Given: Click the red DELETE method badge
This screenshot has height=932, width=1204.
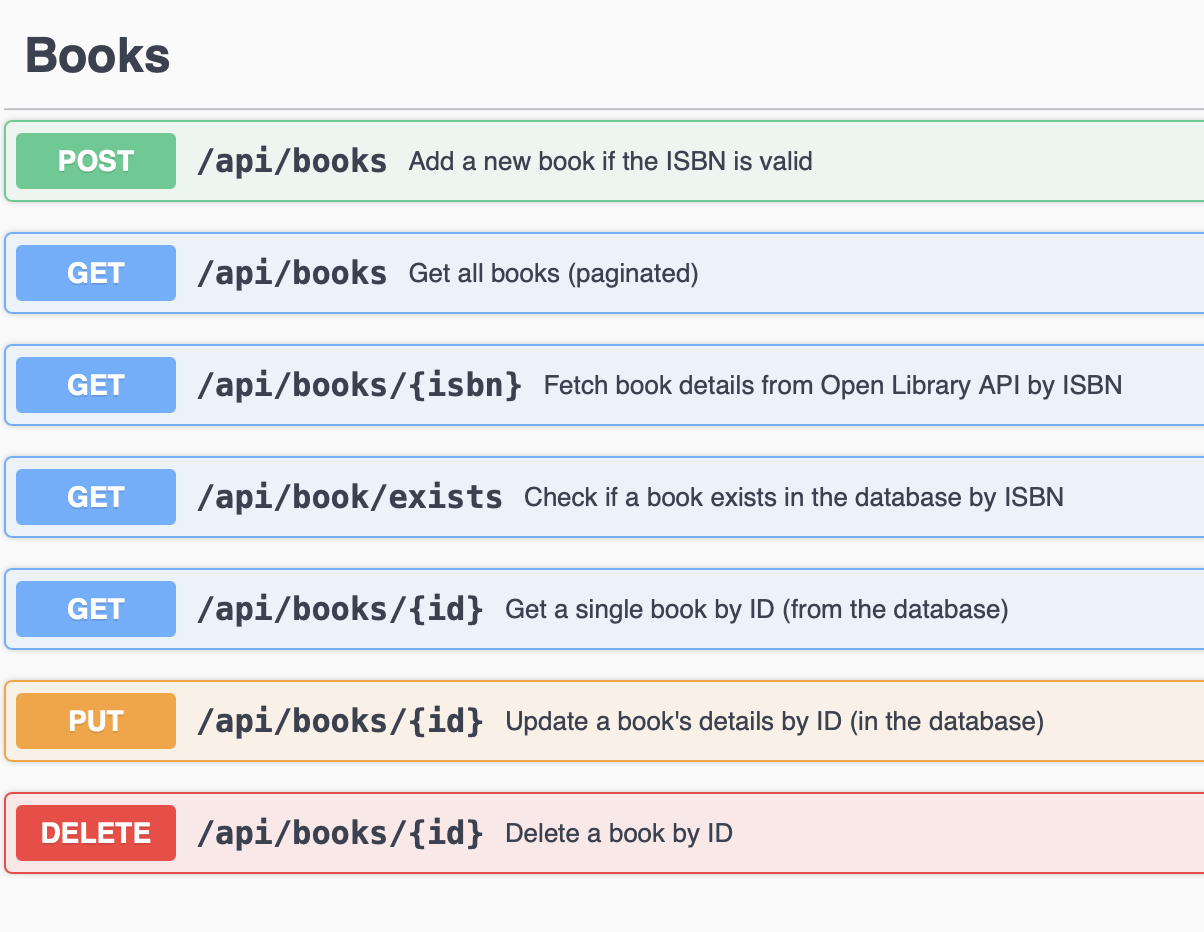Looking at the screenshot, I should 96,833.
